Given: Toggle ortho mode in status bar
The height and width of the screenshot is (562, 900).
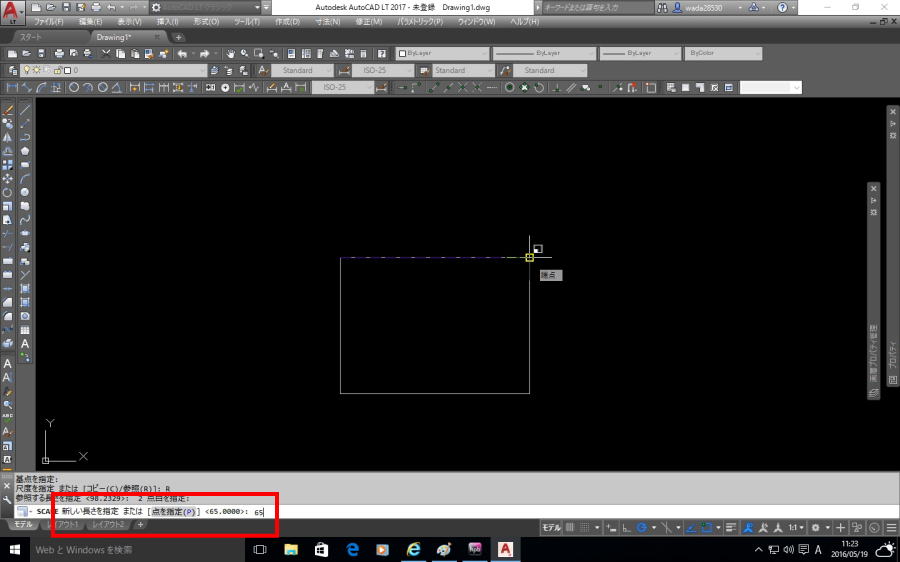Looking at the screenshot, I should pyautogui.click(x=626, y=527).
